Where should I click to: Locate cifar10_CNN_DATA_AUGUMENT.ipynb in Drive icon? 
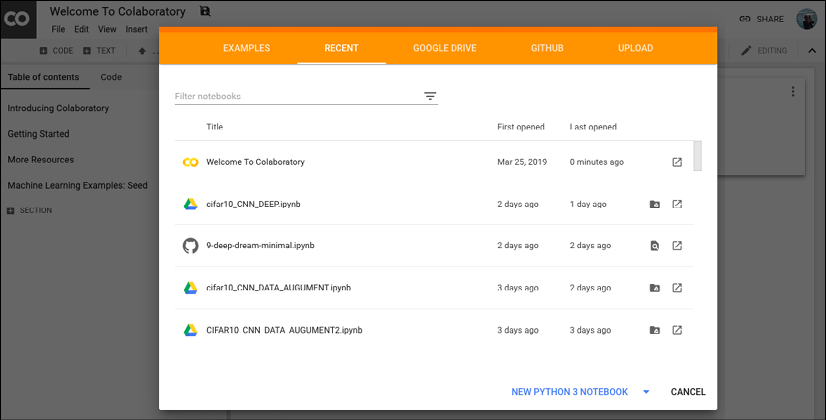pyautogui.click(x=654, y=288)
